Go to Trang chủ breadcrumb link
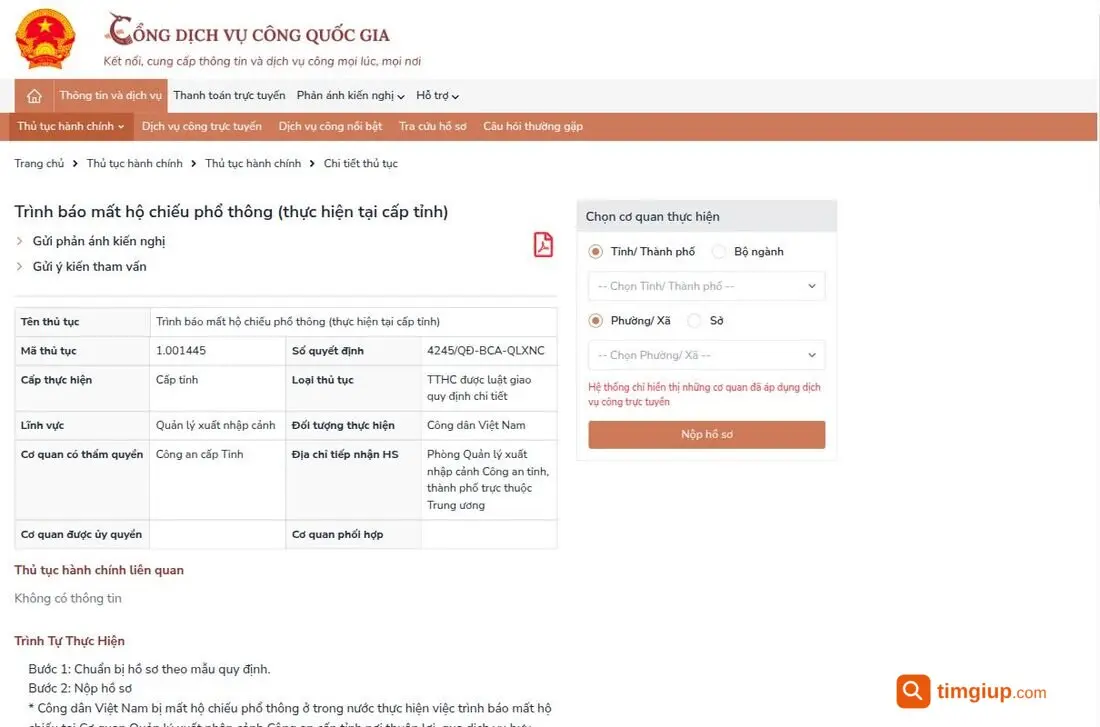The width and height of the screenshot is (1100, 727). 39,164
